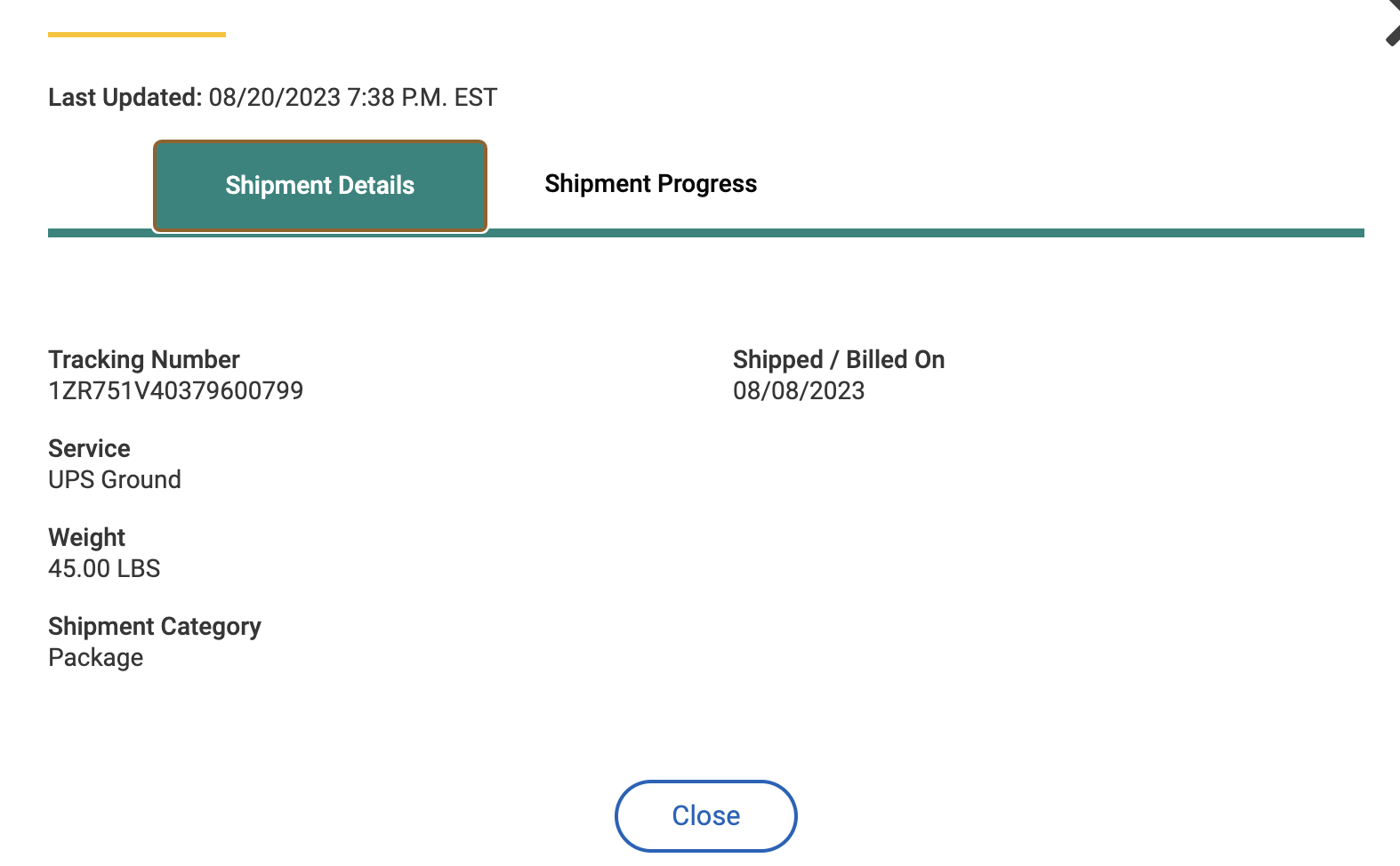1400x866 pixels.
Task: Click the Tracking Number label
Action: coord(144,359)
